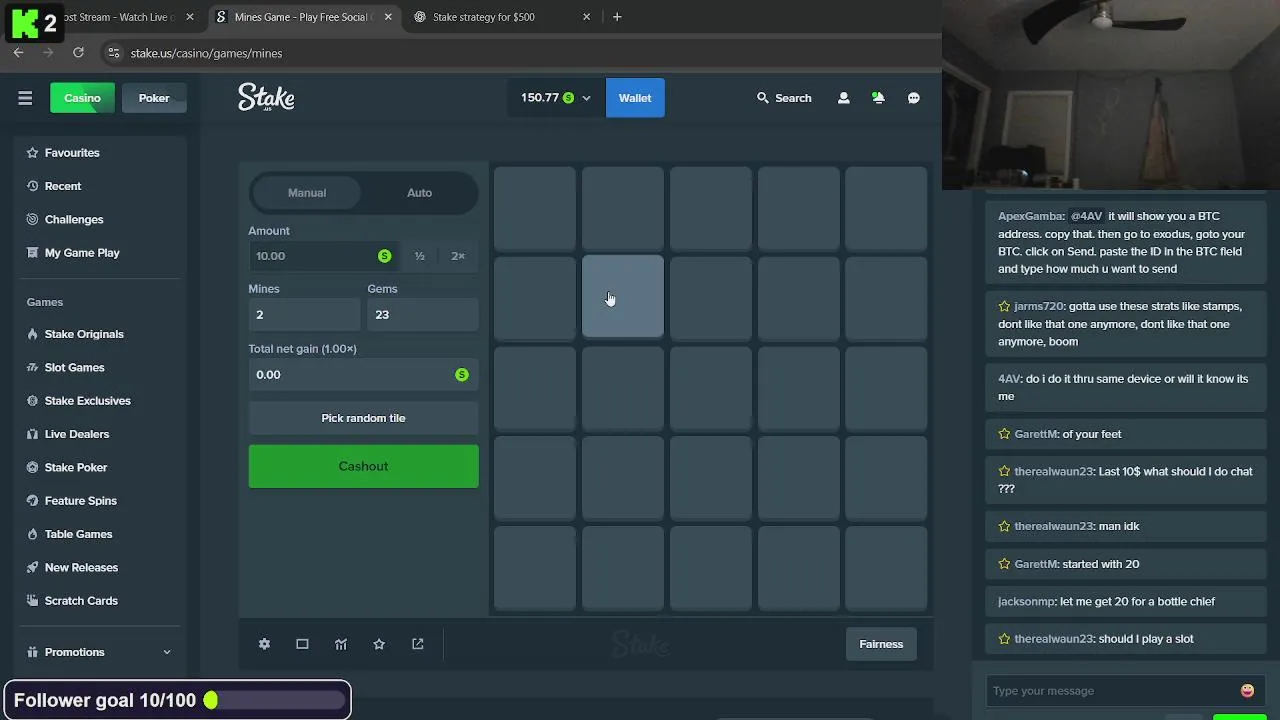Open live stats chart icon

(341, 644)
